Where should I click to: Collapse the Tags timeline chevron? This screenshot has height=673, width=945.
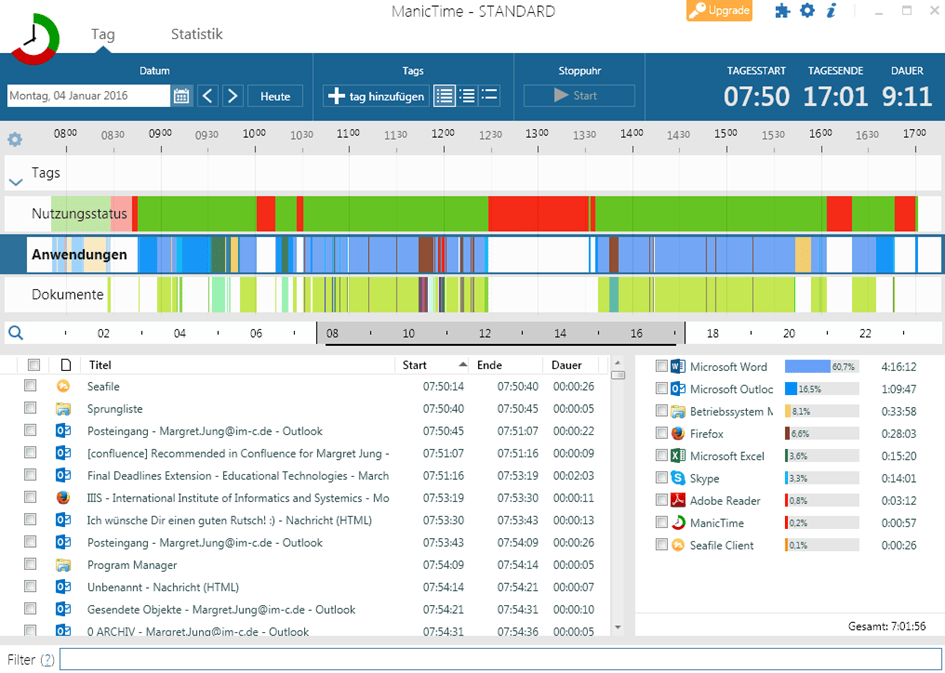(x=15, y=182)
